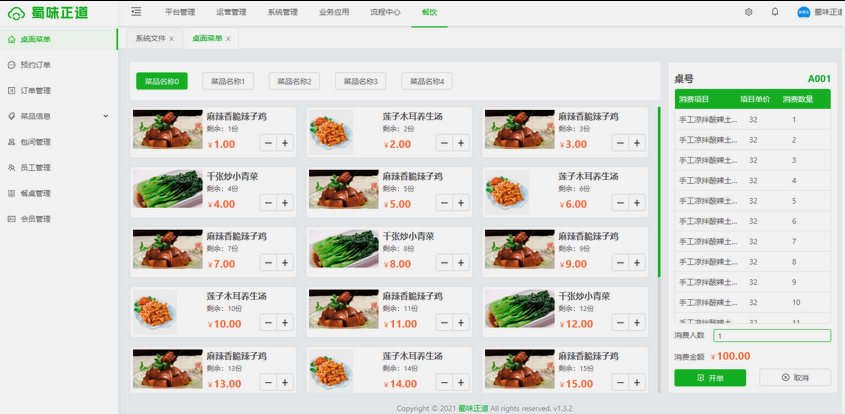Select category 菜品名称3
This screenshot has width=845, height=414.
tap(361, 81)
